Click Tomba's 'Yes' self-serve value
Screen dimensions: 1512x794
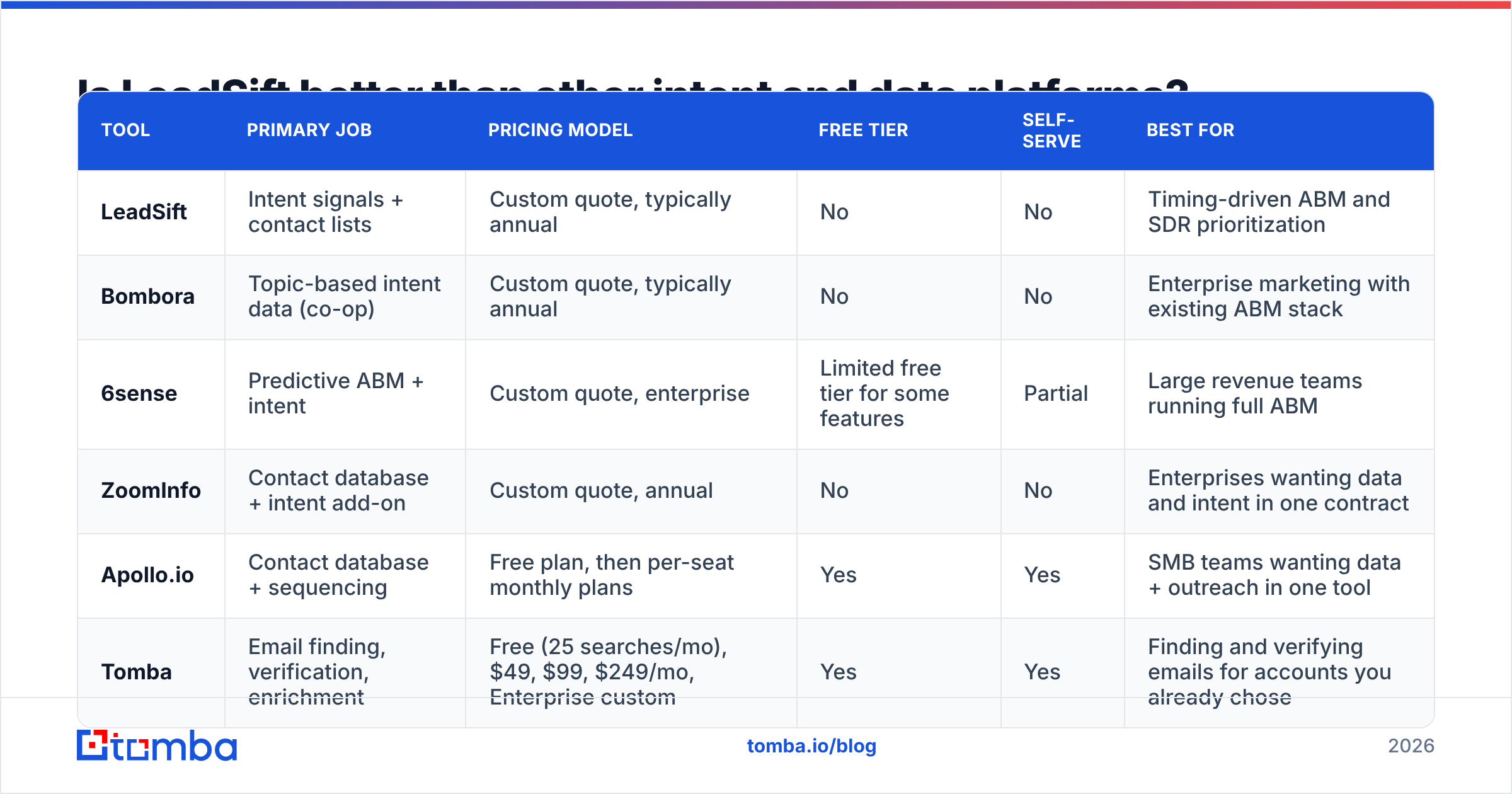[1042, 672]
